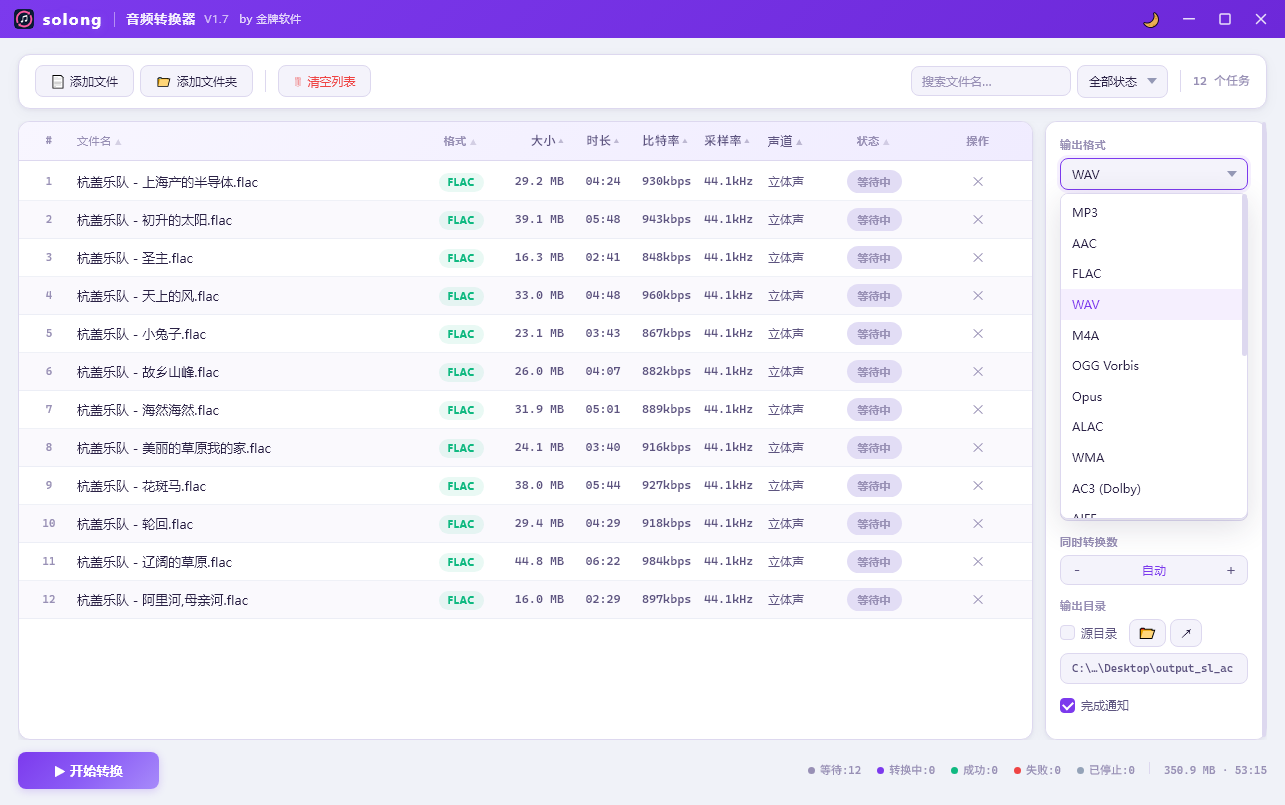Click the 添加文件 add files icon

[x=57, y=81]
